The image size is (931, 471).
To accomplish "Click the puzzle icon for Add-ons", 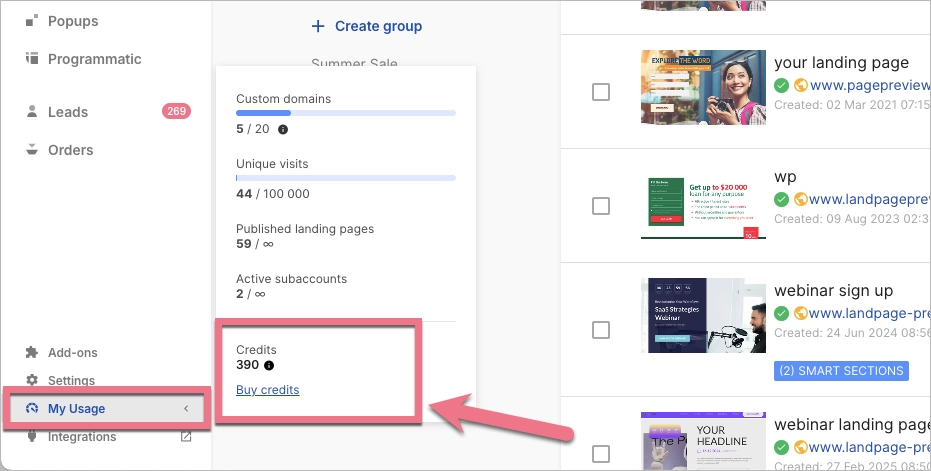I will pyautogui.click(x=32, y=353).
